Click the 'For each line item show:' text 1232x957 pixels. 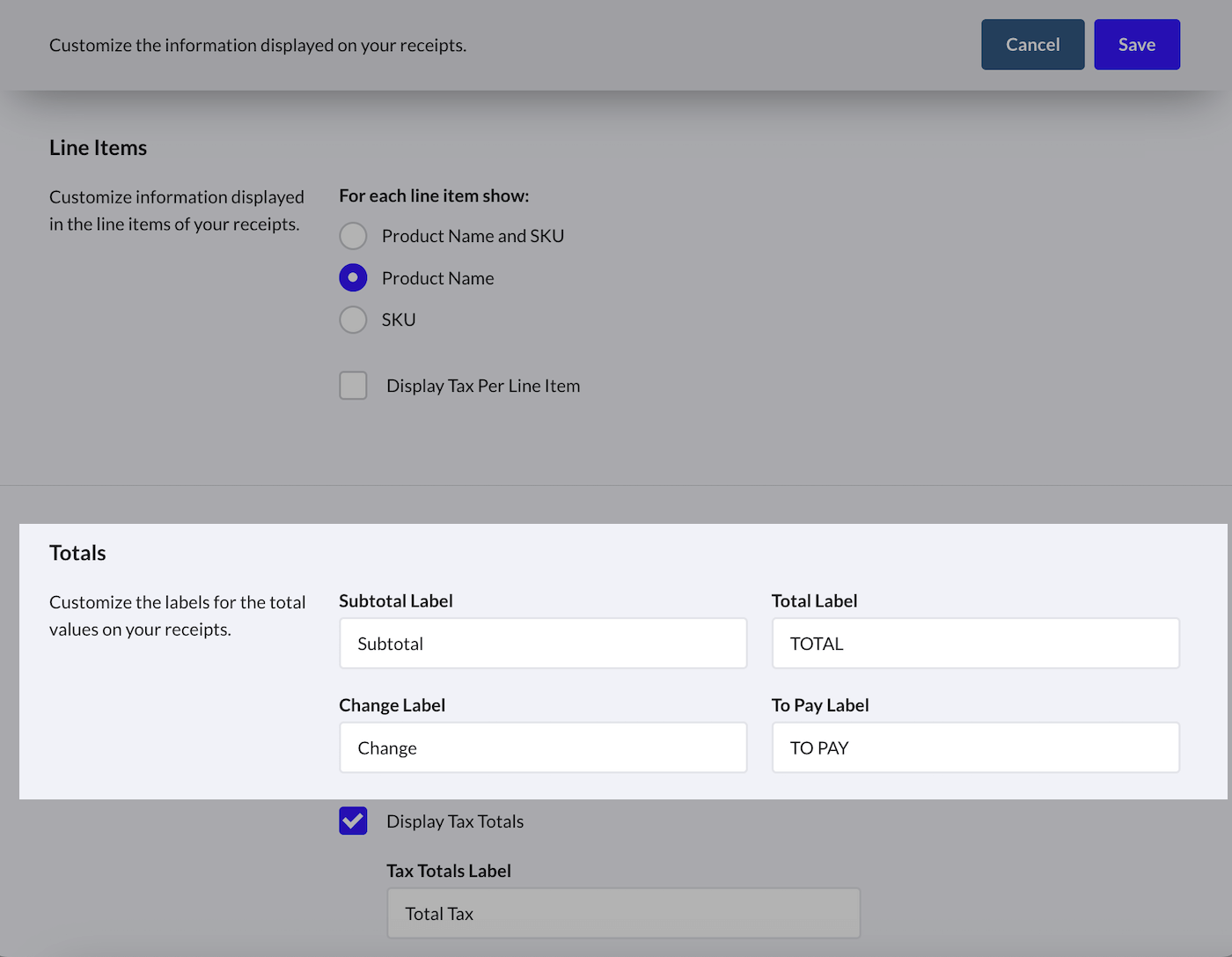434,196
